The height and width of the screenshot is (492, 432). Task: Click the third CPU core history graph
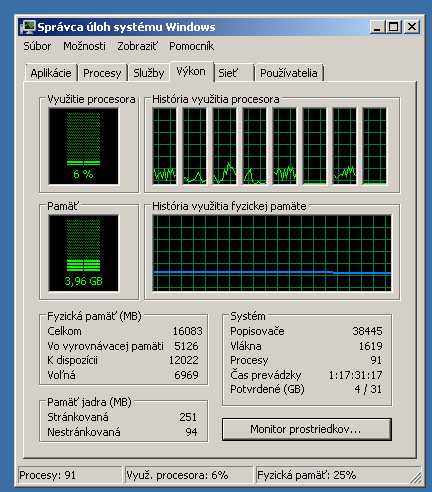point(224,146)
